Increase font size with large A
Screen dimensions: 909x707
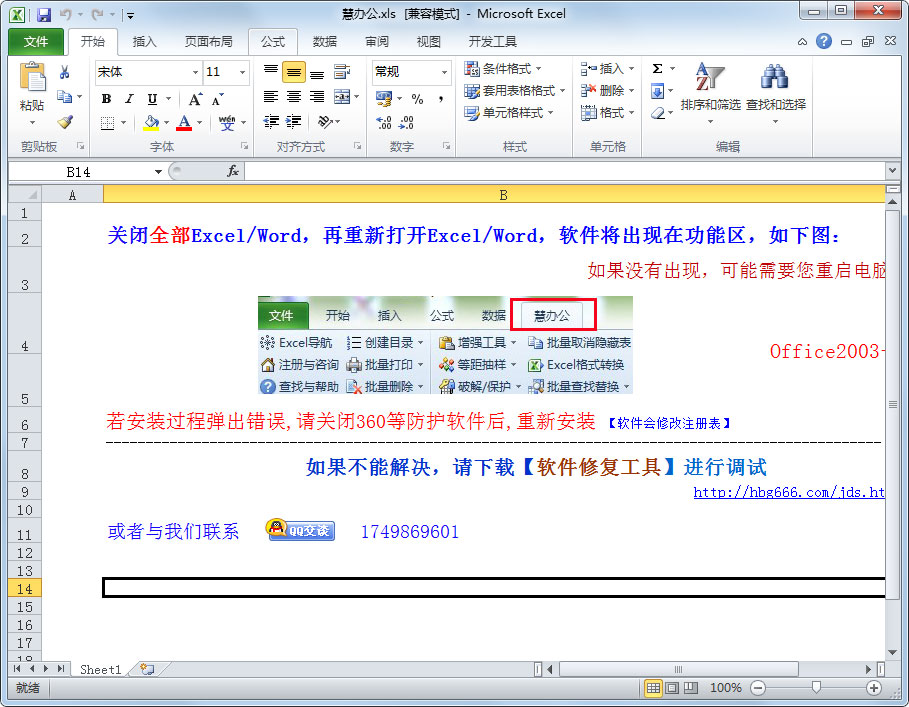(196, 99)
